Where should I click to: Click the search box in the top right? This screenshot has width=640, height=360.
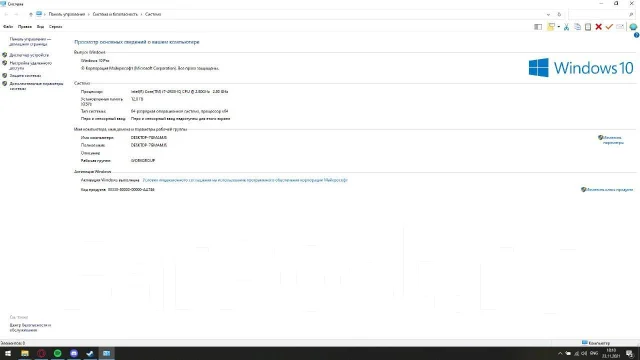tap(602, 14)
